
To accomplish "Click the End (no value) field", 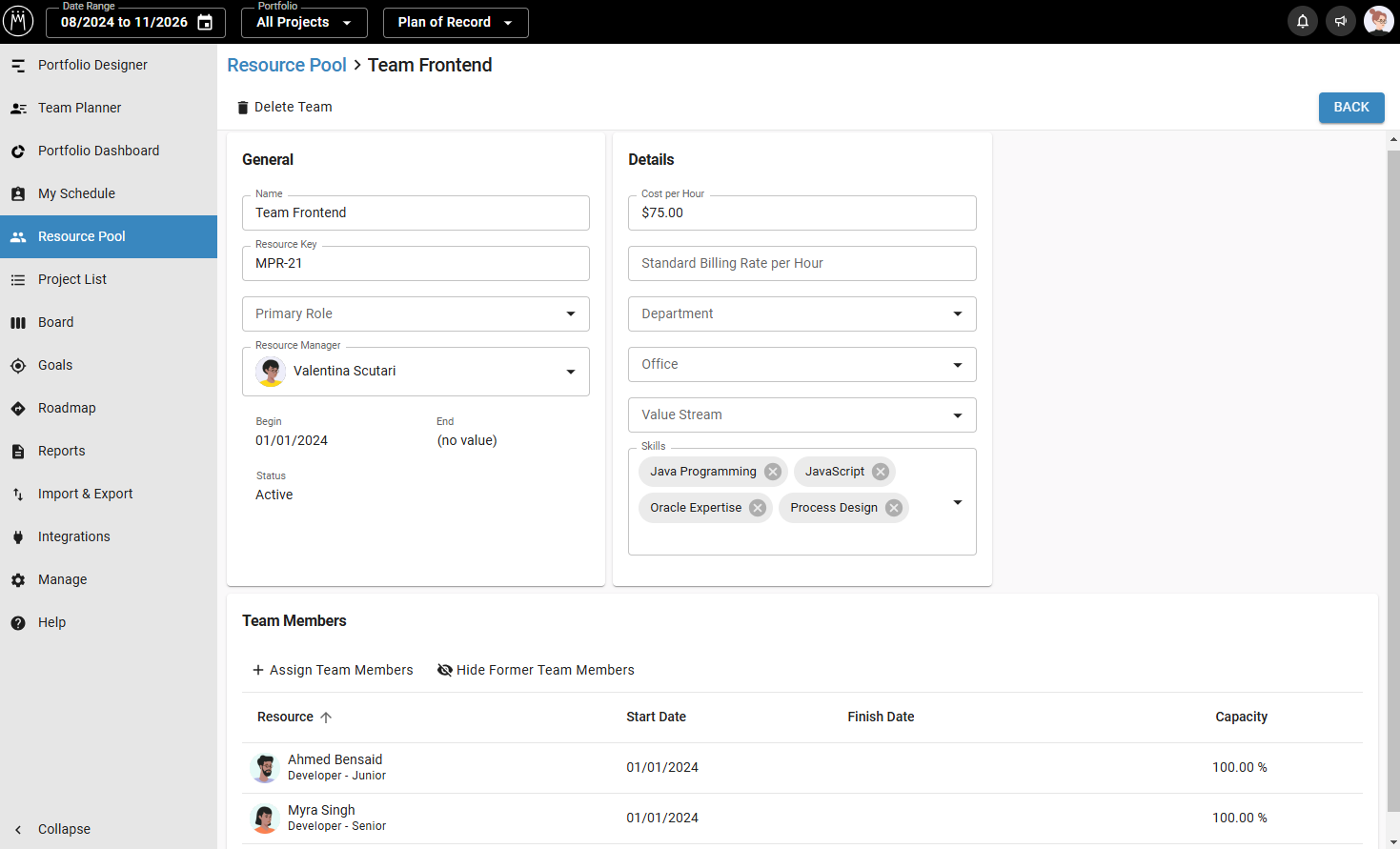I will pyautogui.click(x=467, y=440).
